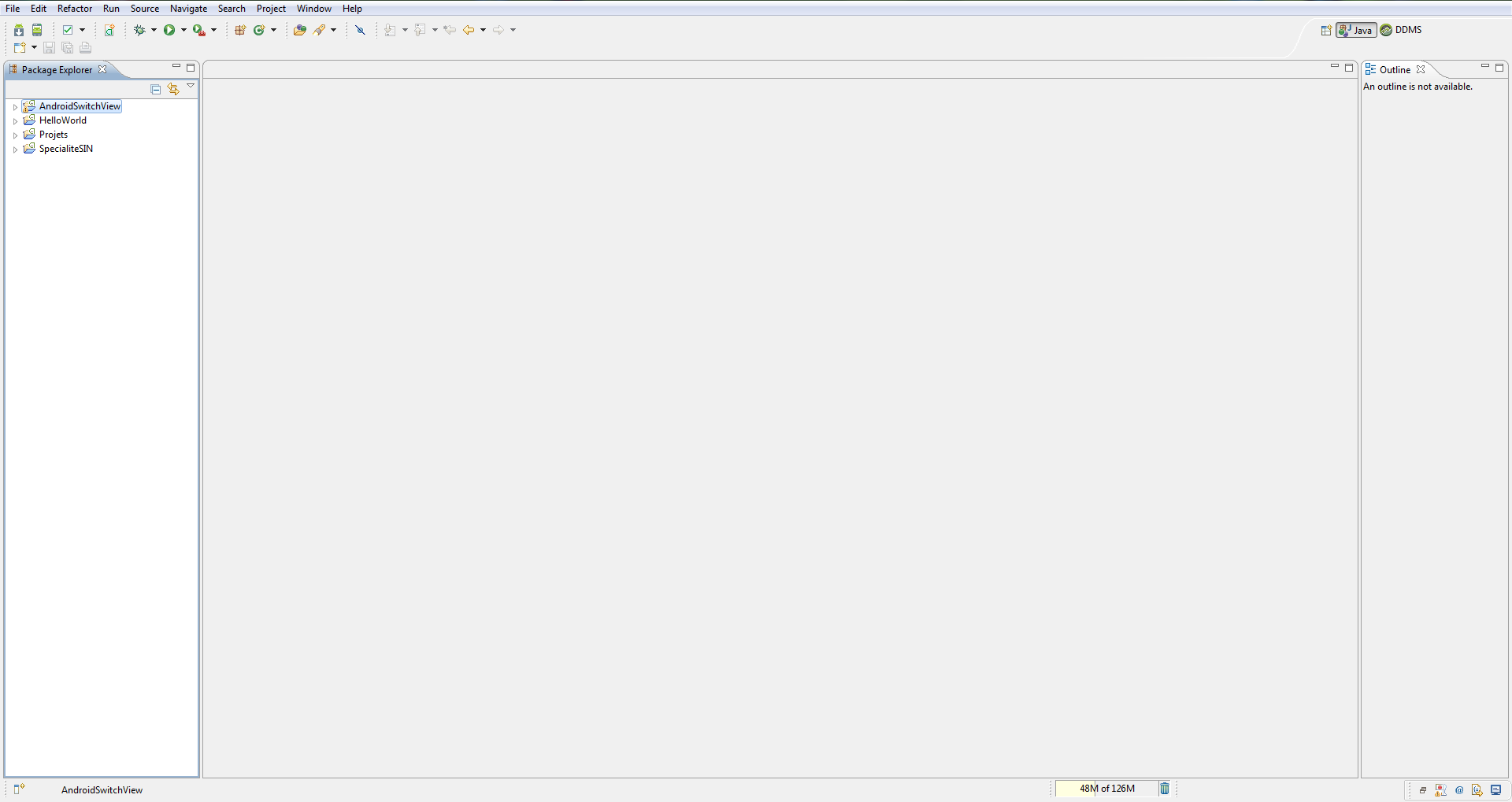1512x802 pixels.
Task: Navigate Forward with grey arrow
Action: click(x=498, y=30)
